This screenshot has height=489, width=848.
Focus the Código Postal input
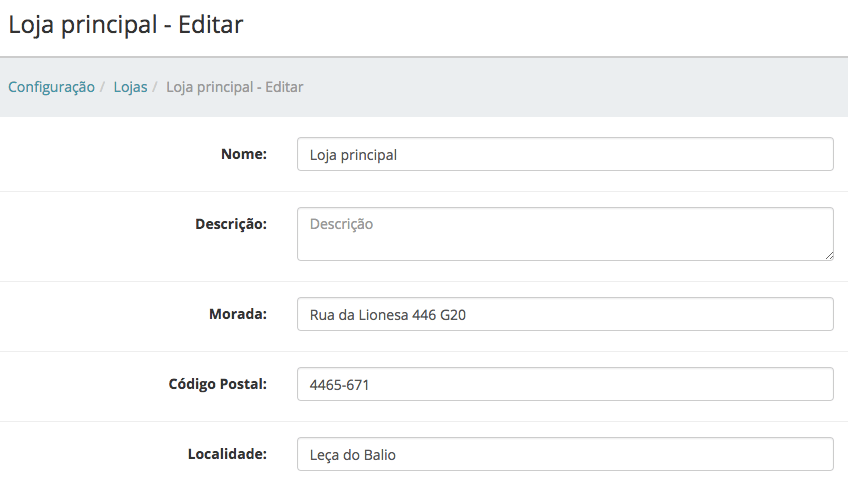click(x=564, y=384)
